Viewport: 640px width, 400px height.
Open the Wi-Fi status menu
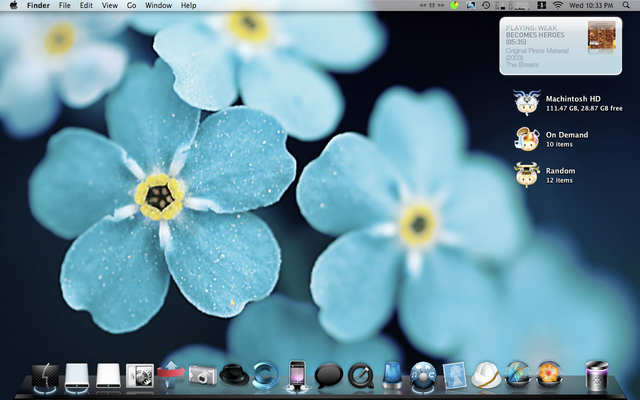pos(558,5)
